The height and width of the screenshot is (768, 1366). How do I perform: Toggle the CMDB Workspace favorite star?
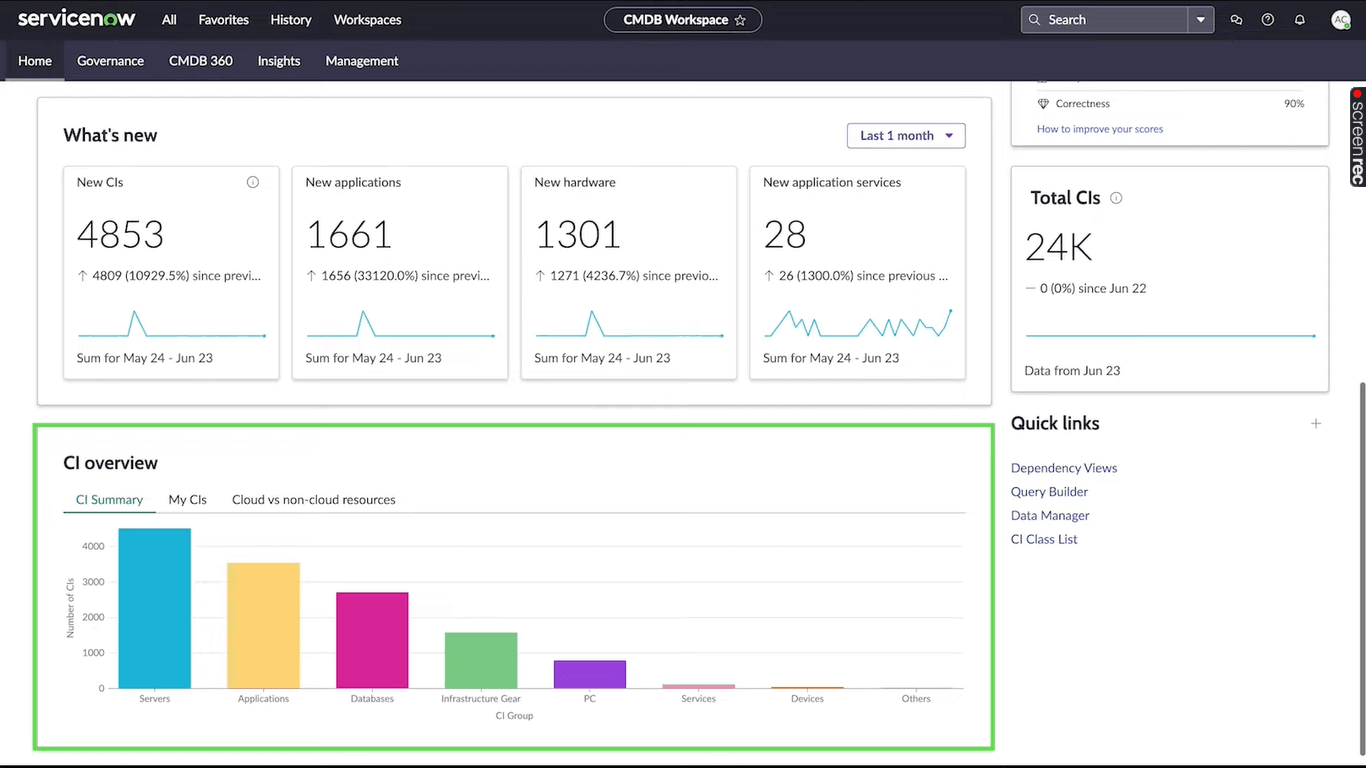click(x=739, y=19)
